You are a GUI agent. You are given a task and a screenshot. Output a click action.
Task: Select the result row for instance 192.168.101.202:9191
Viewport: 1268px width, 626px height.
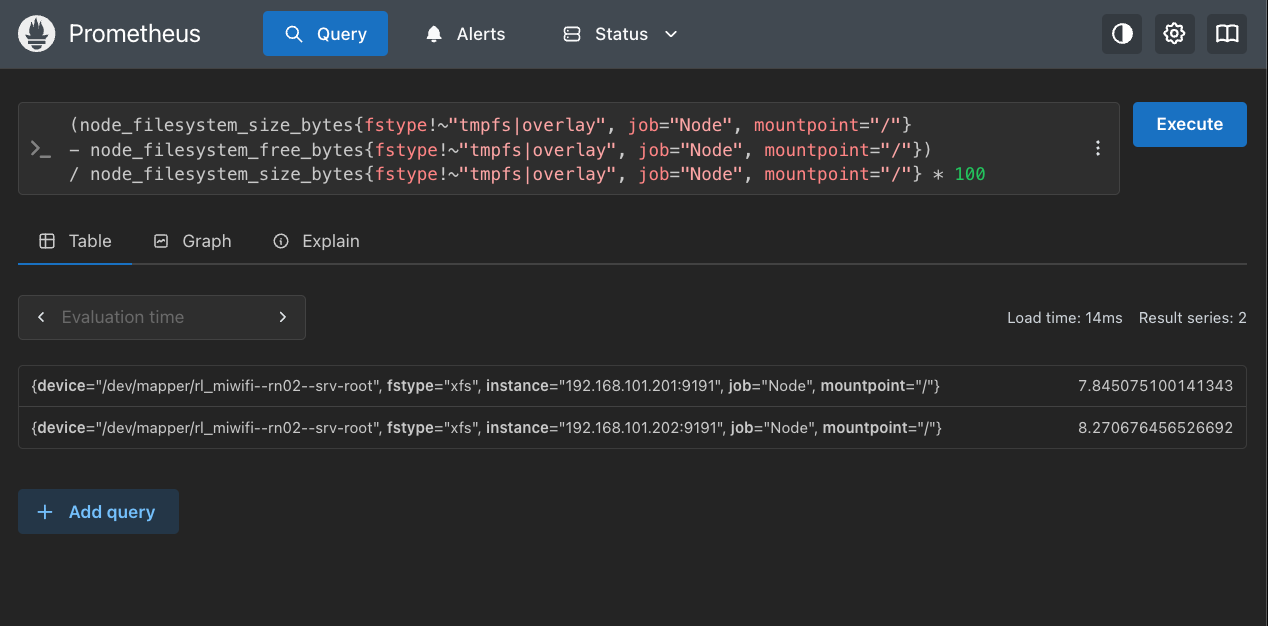(x=632, y=428)
